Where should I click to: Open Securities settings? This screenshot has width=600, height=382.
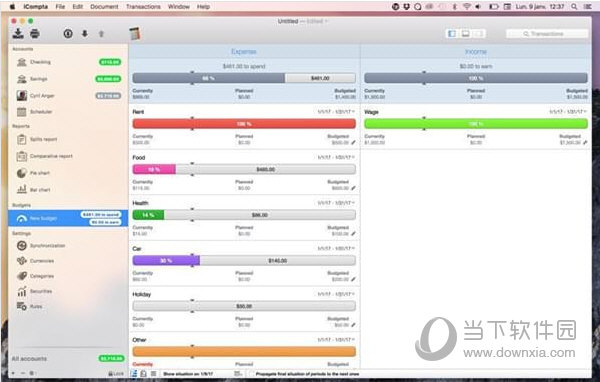68,291
